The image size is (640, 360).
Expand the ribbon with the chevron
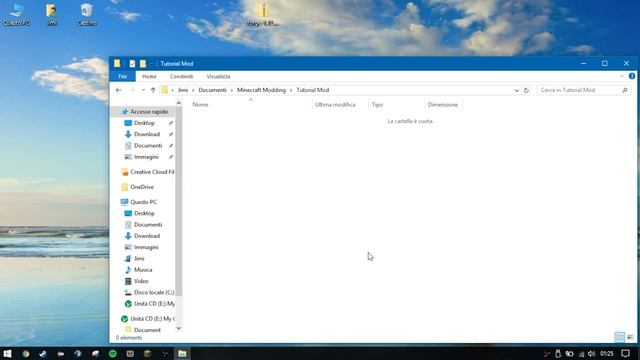pyautogui.click(x=621, y=76)
